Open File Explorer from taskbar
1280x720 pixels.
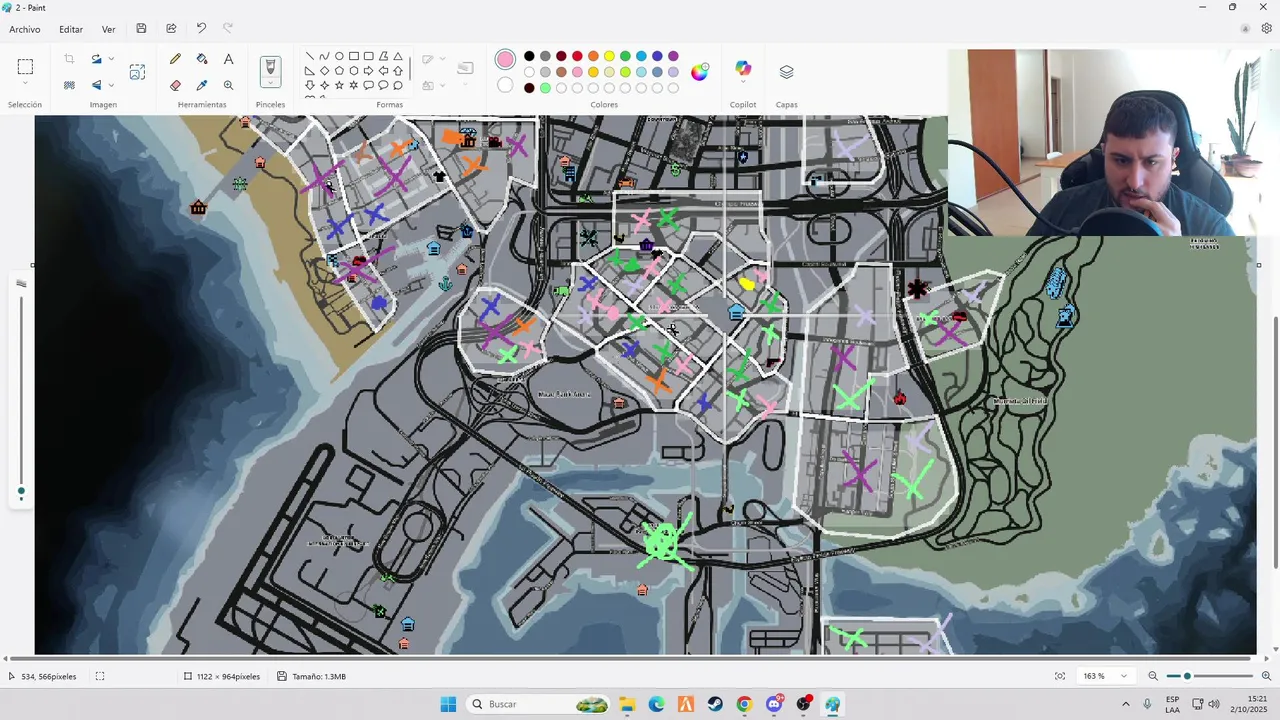coord(627,704)
